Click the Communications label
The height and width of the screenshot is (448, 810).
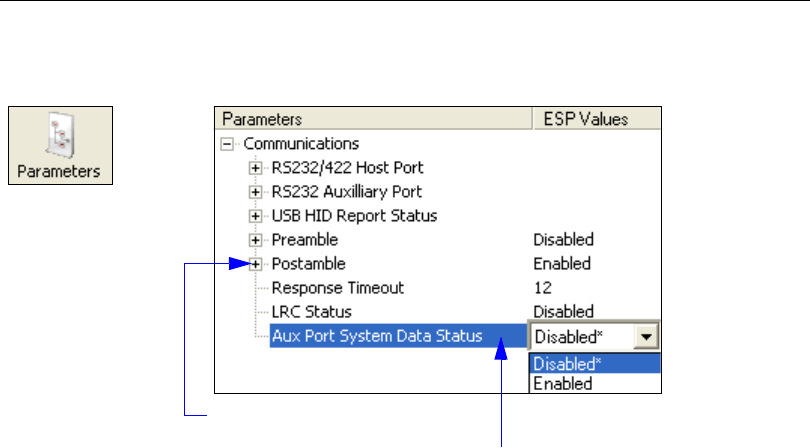pyautogui.click(x=301, y=144)
